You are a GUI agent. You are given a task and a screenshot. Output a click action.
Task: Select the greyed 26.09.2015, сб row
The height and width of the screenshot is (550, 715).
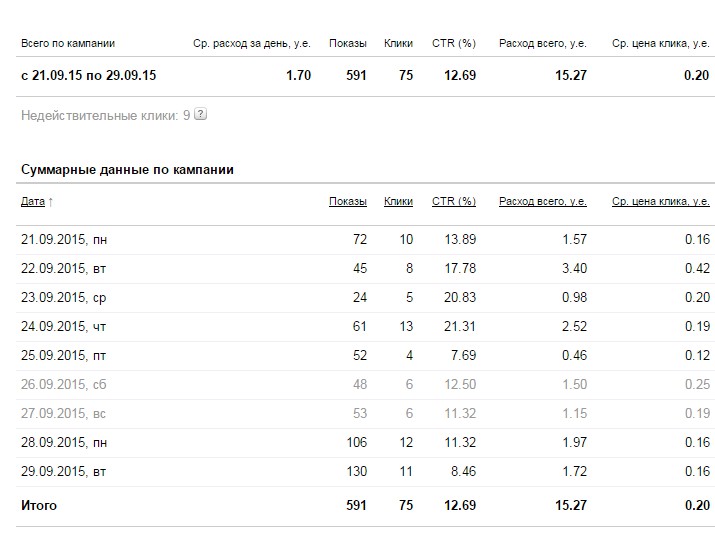click(365, 384)
